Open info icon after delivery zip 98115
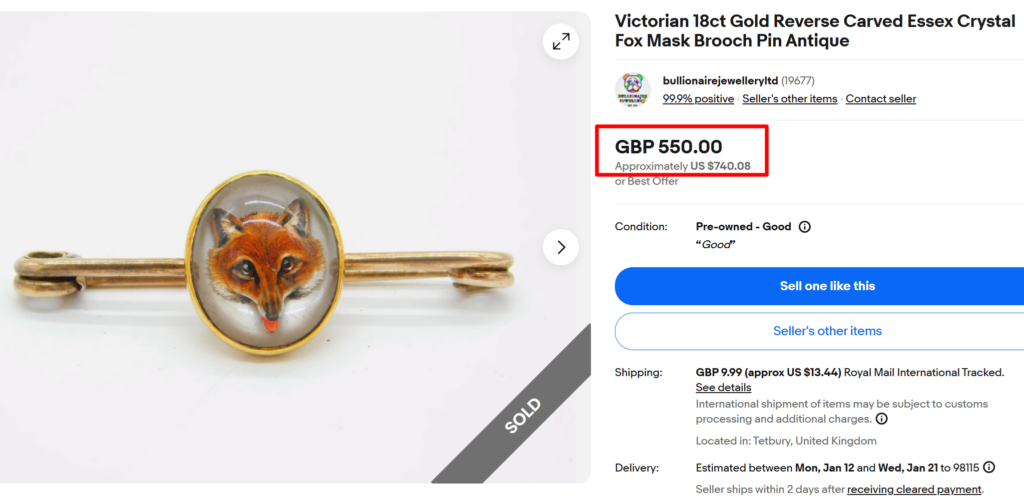The width and height of the screenshot is (1024, 497). coord(989,467)
